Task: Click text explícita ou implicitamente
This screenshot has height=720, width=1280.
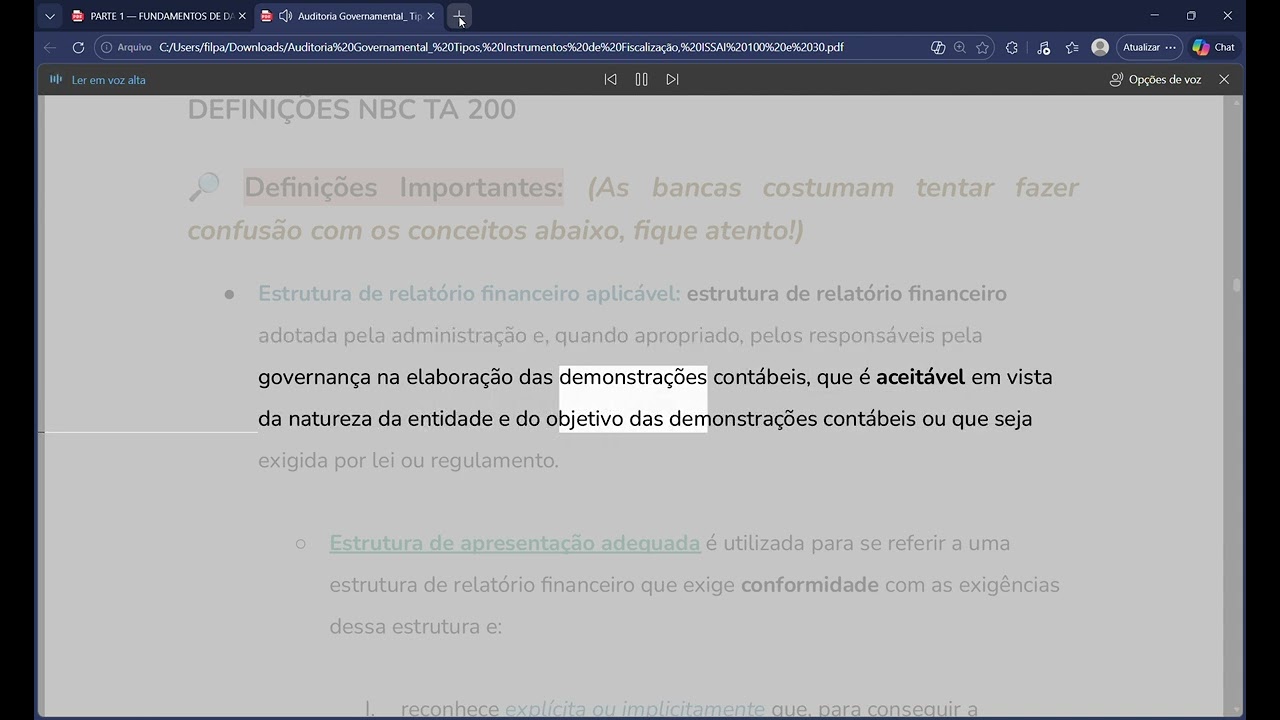Action: tap(635, 709)
